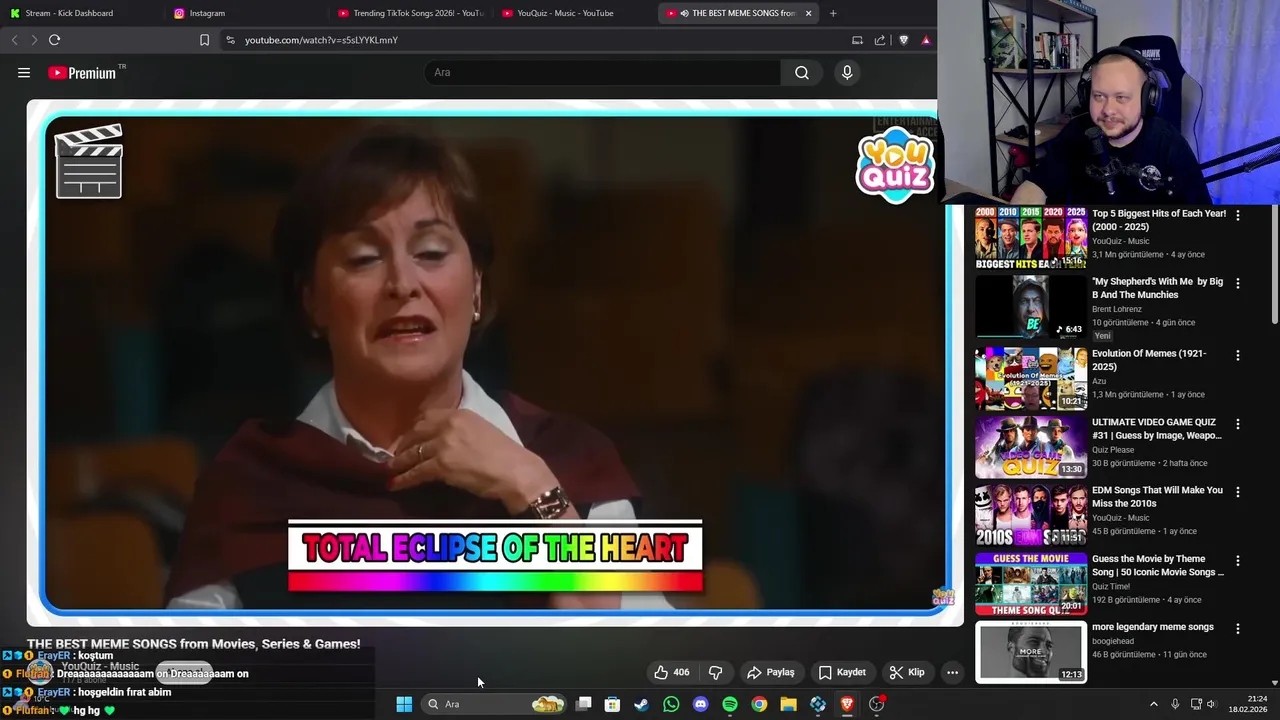Open EDM Songs 2010s video thumbnail

pos(1031,515)
